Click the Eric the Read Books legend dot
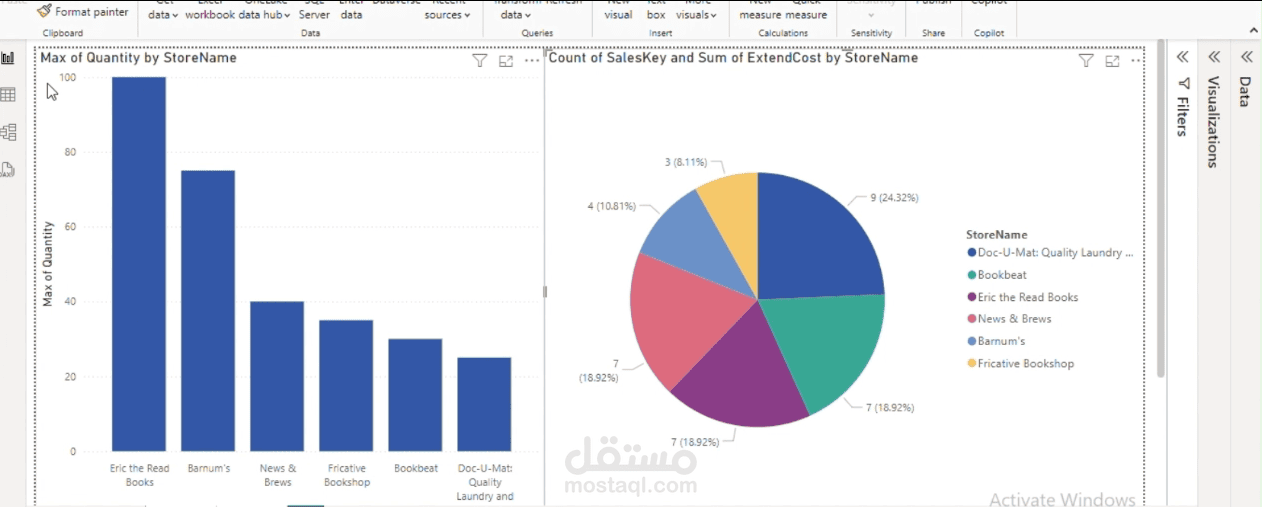 [x=971, y=297]
